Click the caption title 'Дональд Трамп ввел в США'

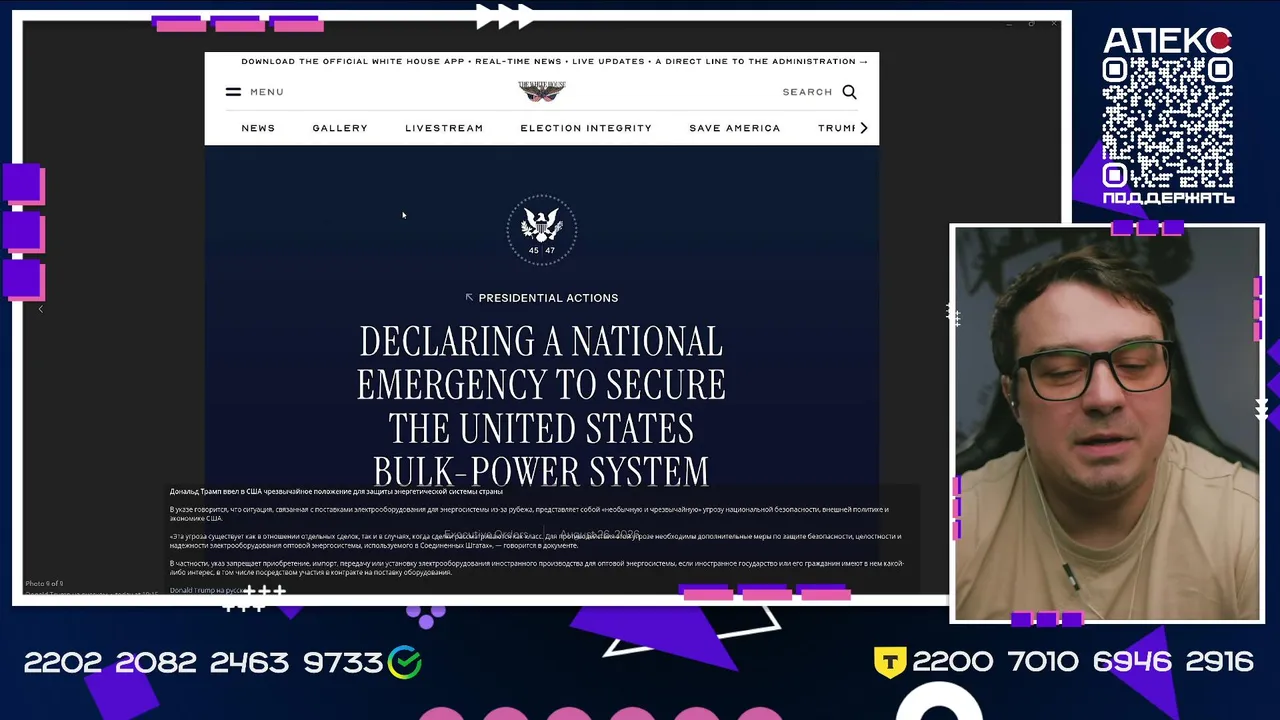[336, 491]
